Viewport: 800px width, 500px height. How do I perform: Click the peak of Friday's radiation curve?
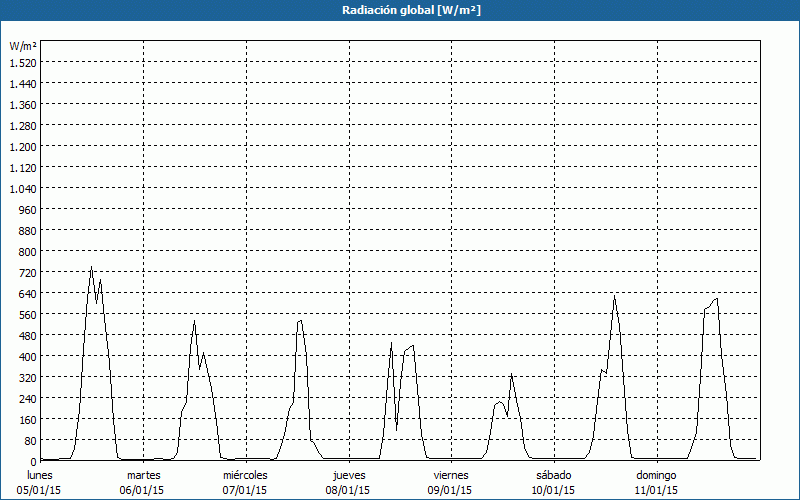click(511, 375)
